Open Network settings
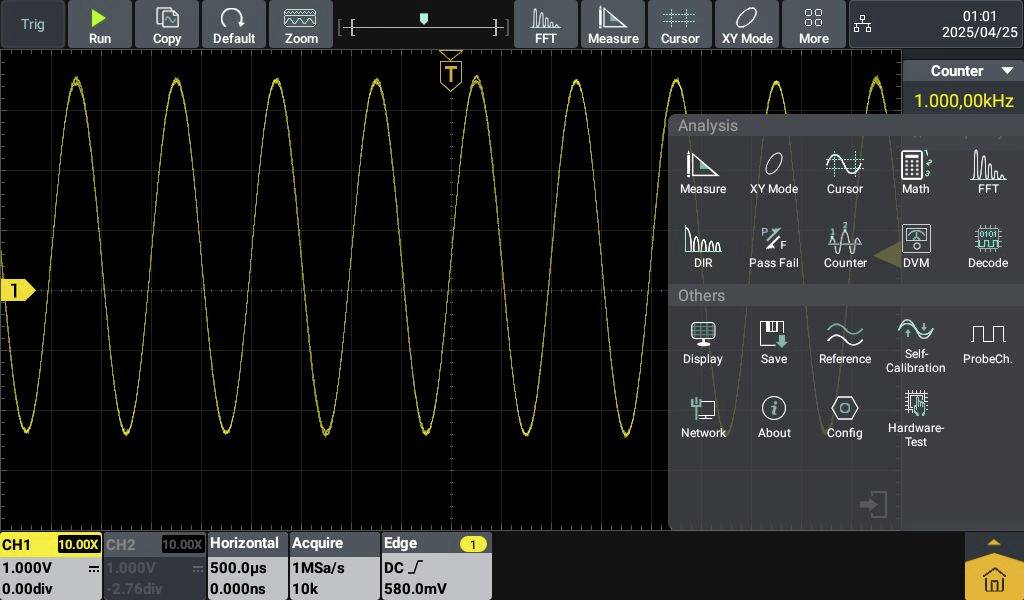 pyautogui.click(x=703, y=416)
